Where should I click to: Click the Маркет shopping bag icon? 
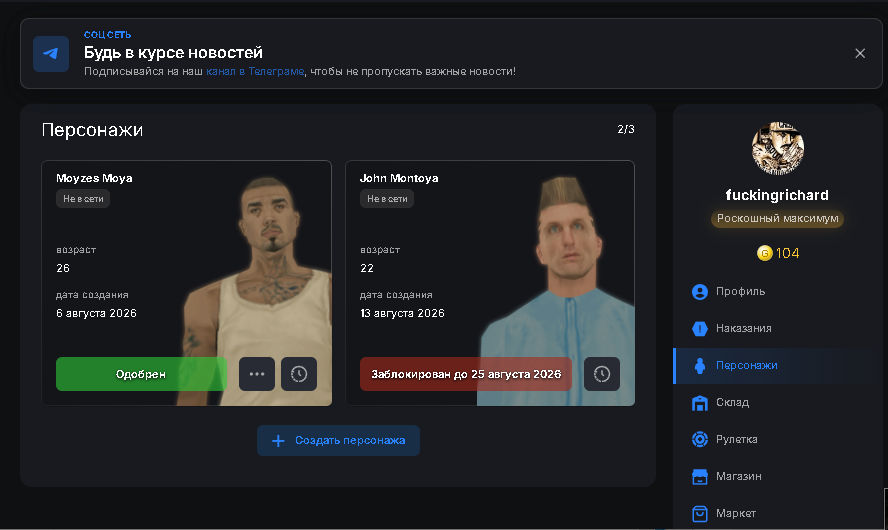click(x=700, y=514)
